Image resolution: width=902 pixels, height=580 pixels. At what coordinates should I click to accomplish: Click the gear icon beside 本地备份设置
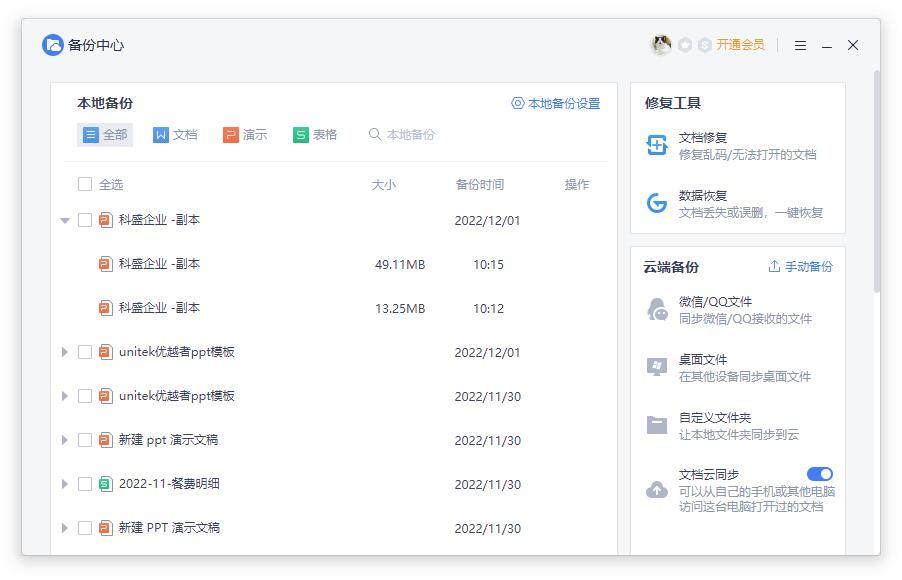click(x=518, y=103)
